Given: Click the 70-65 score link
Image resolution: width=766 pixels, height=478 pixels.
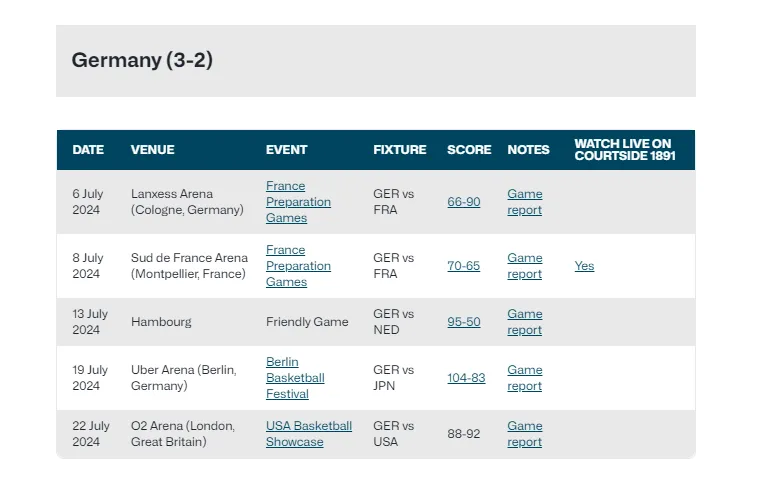Looking at the screenshot, I should [x=463, y=266].
